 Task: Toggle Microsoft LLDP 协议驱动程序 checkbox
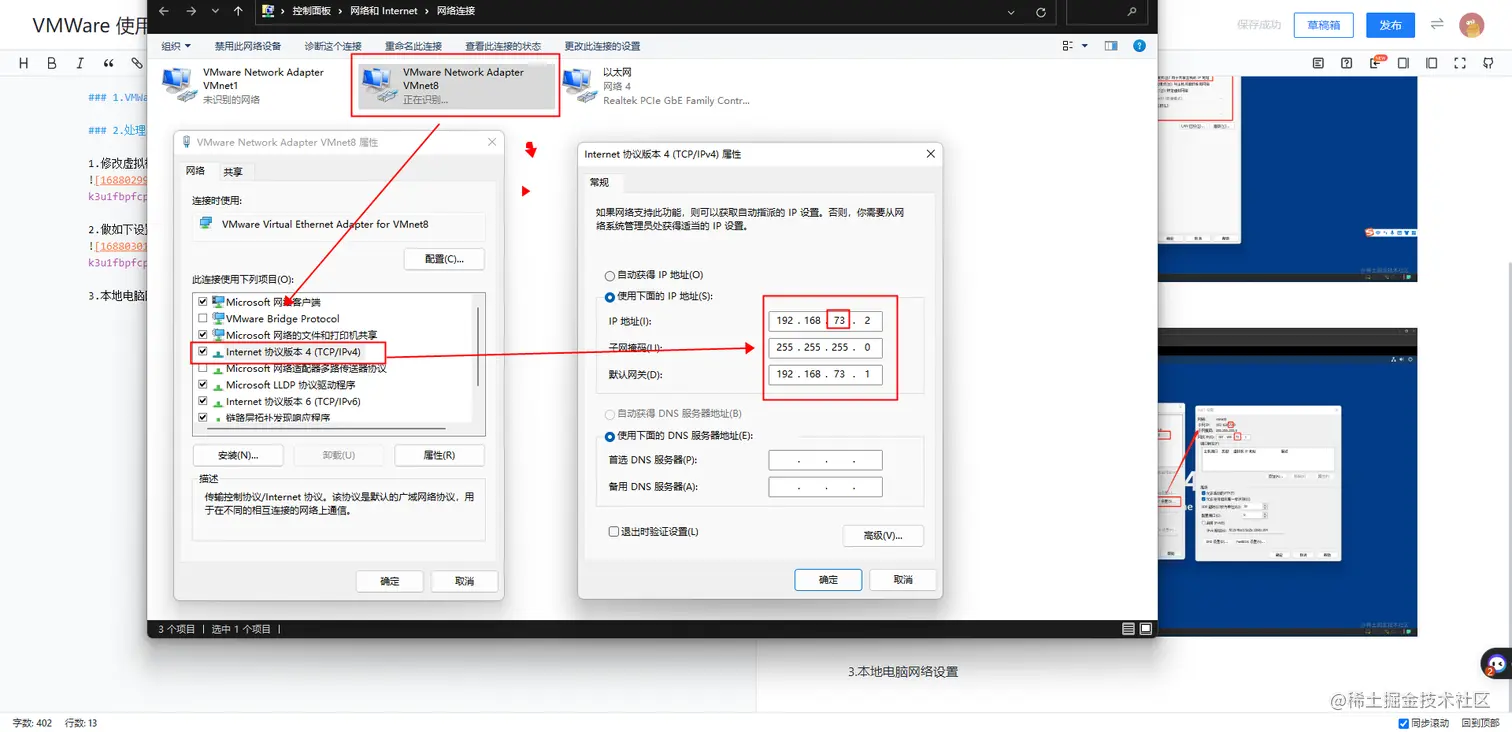click(x=204, y=385)
